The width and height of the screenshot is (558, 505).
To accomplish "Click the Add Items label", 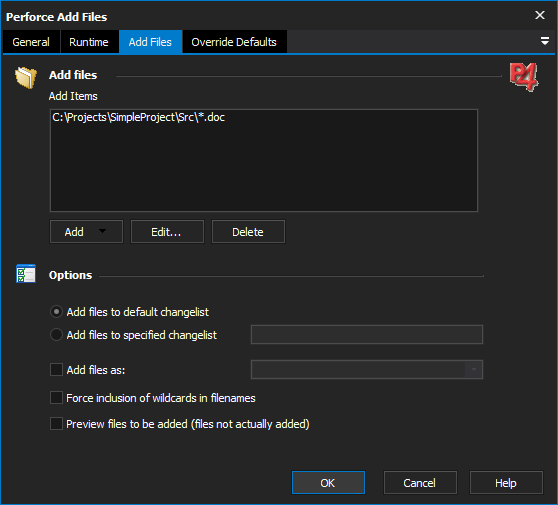I will tap(73, 96).
